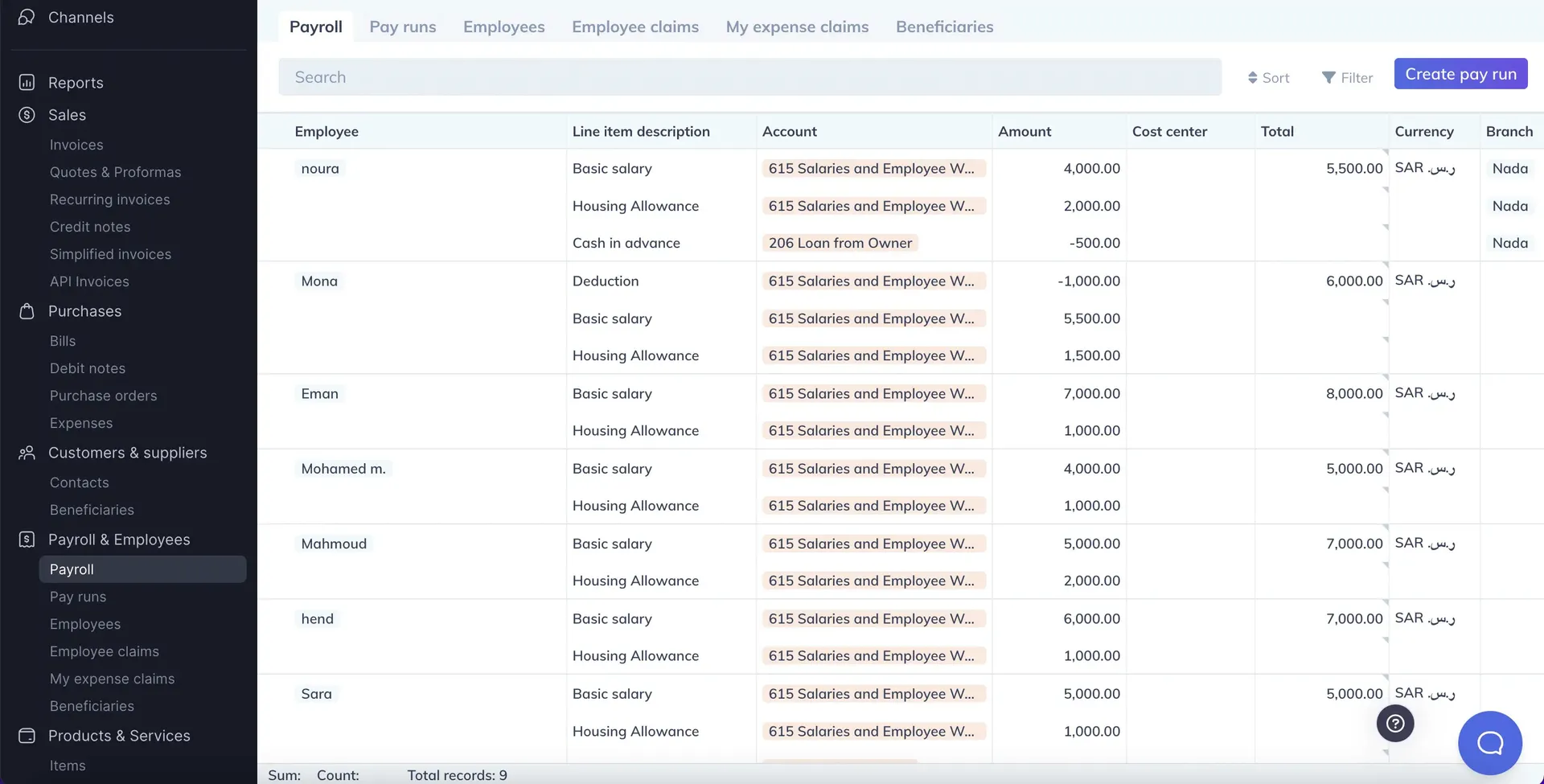Go to Employee claims under Payroll & Employees
The height and width of the screenshot is (784, 1544).
pyautogui.click(x=104, y=651)
